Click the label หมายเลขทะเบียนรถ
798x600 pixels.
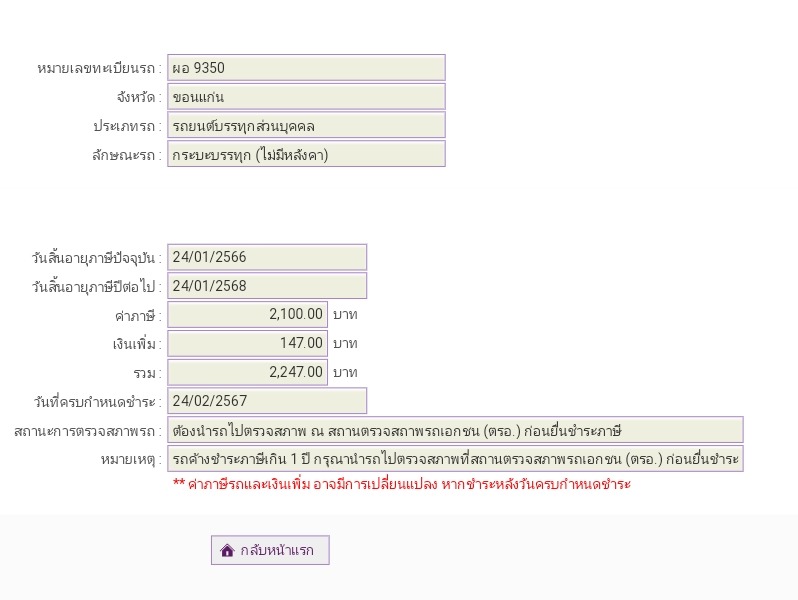pyautogui.click(x=99, y=68)
